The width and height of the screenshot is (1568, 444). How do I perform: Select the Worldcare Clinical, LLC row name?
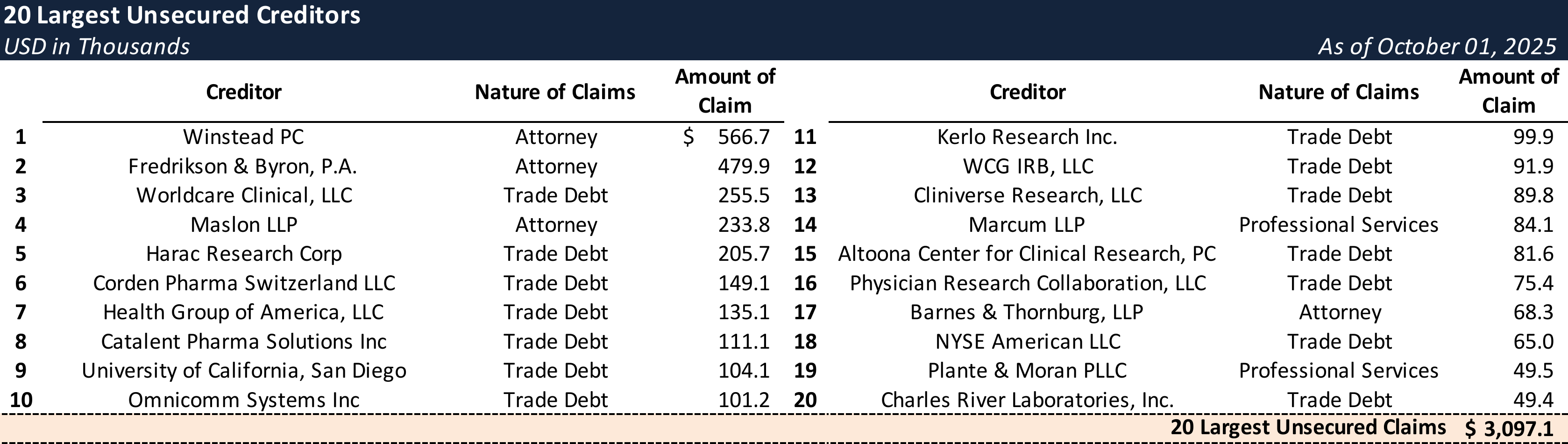[244, 195]
